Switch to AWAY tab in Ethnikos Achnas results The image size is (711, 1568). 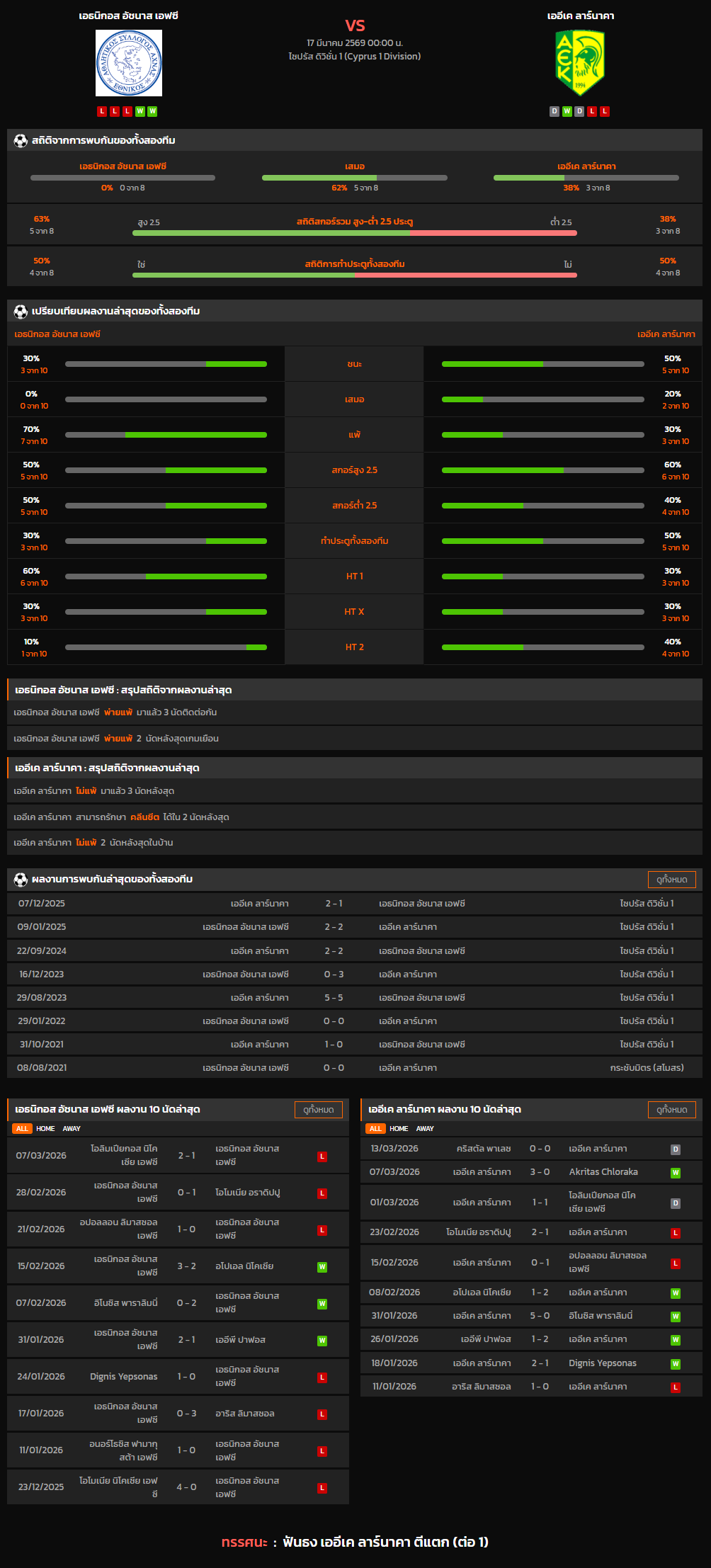point(72,1129)
